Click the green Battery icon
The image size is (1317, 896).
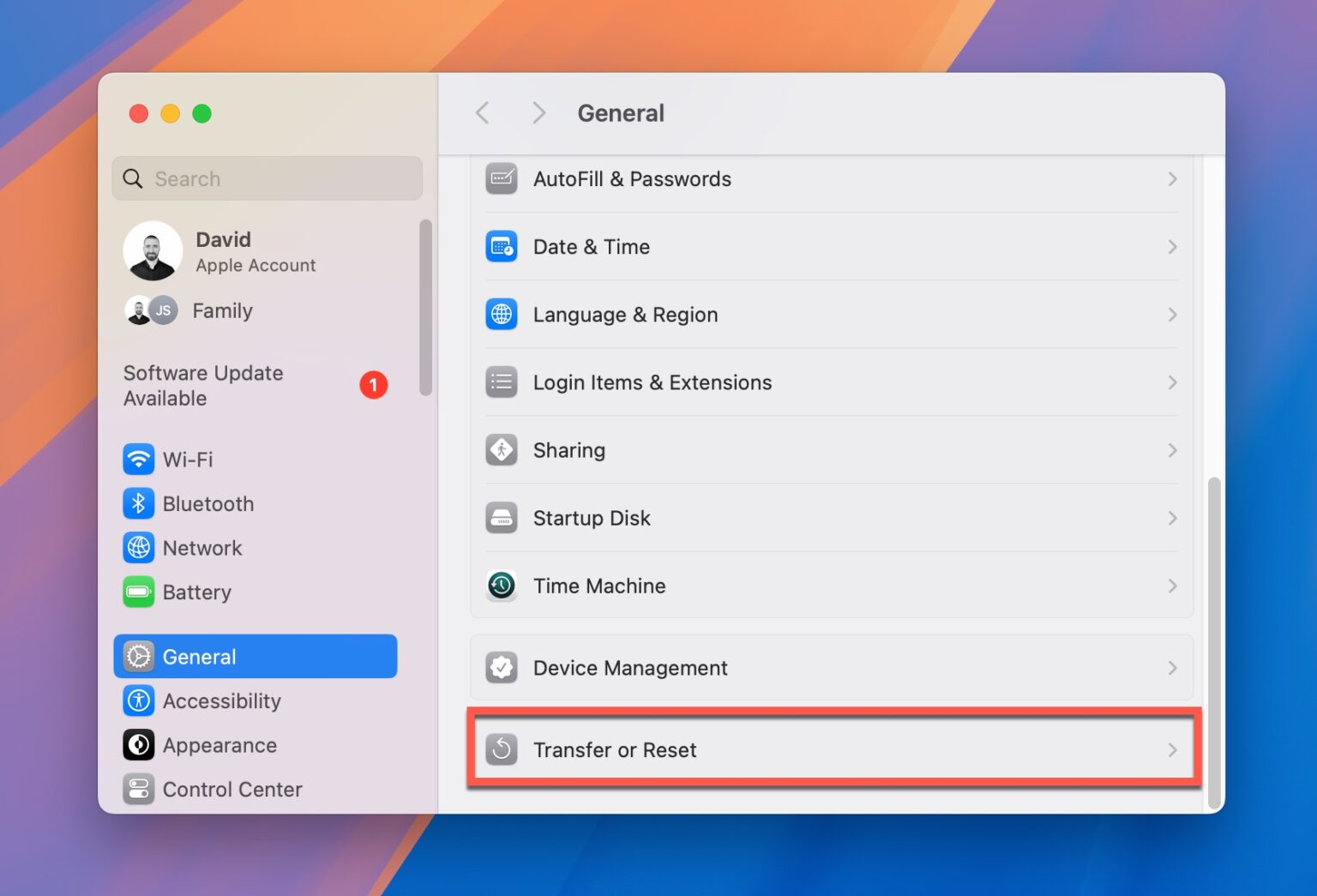[139, 592]
